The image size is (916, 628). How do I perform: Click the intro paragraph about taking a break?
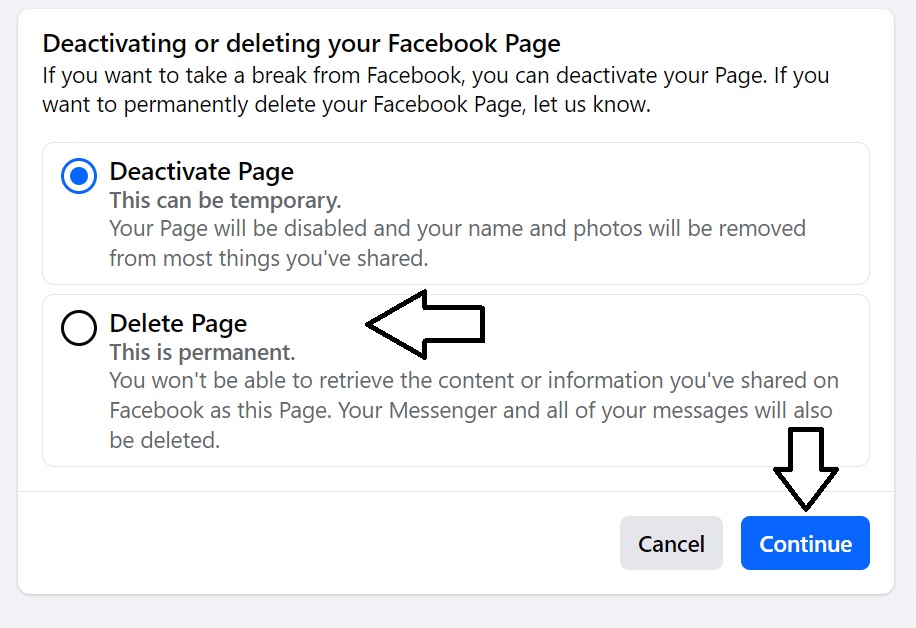click(436, 90)
